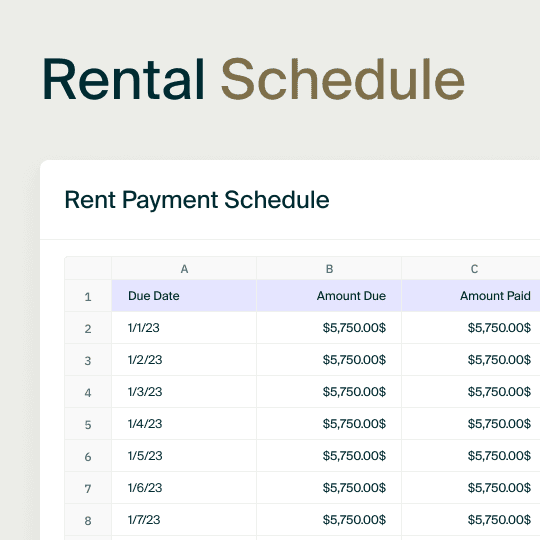Click the Due Date header cell

point(184,296)
